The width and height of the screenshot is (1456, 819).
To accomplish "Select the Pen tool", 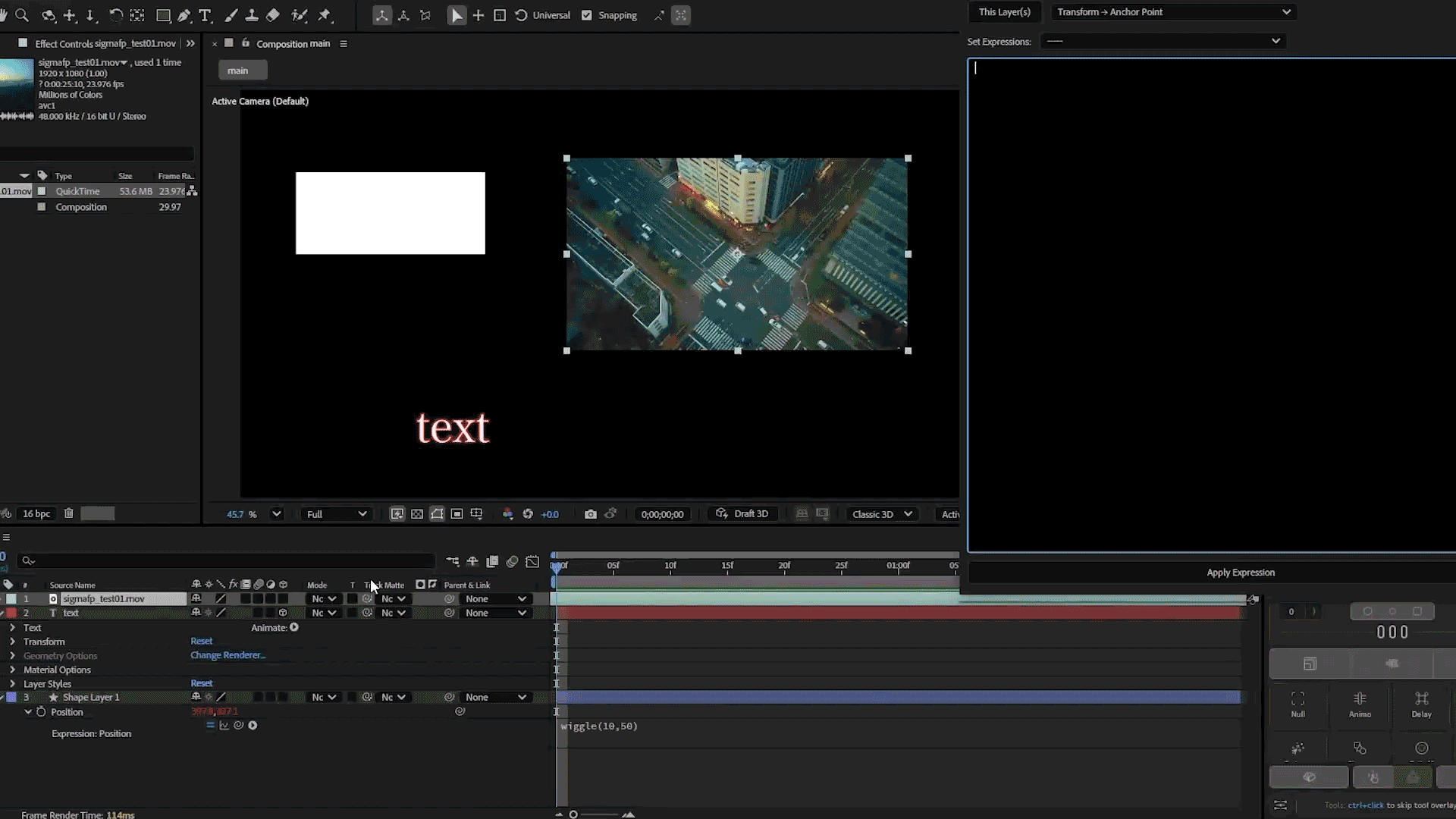I will point(184,15).
